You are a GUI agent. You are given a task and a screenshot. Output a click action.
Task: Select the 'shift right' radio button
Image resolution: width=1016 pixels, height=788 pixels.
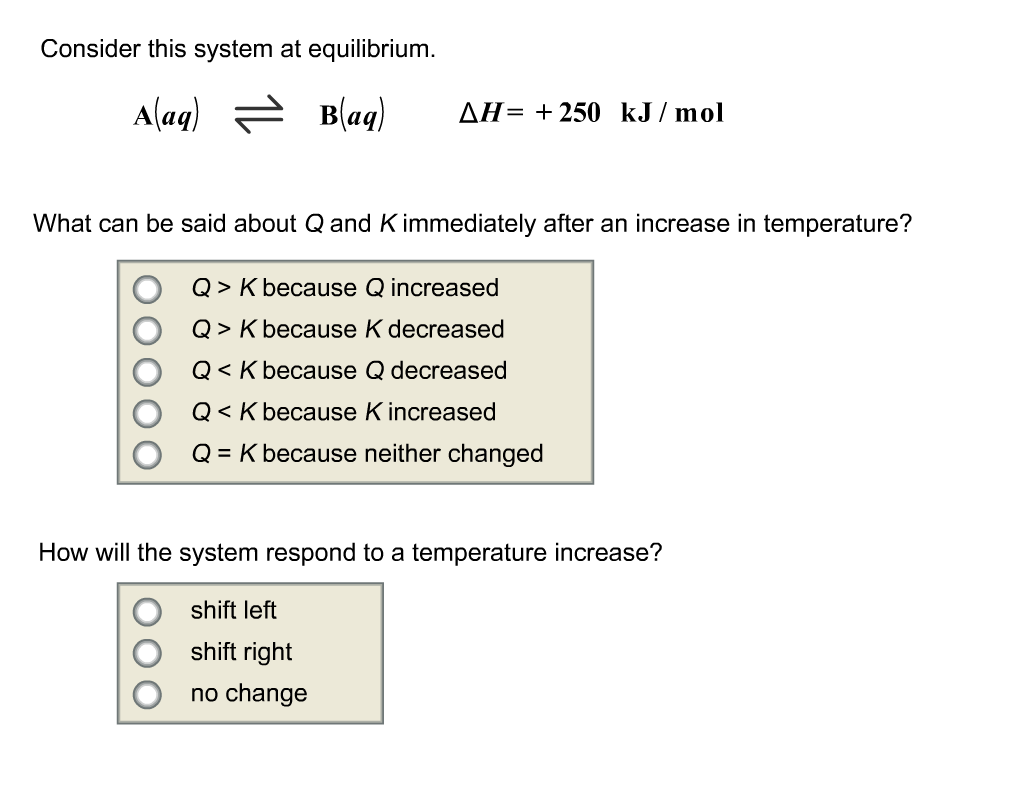click(148, 652)
